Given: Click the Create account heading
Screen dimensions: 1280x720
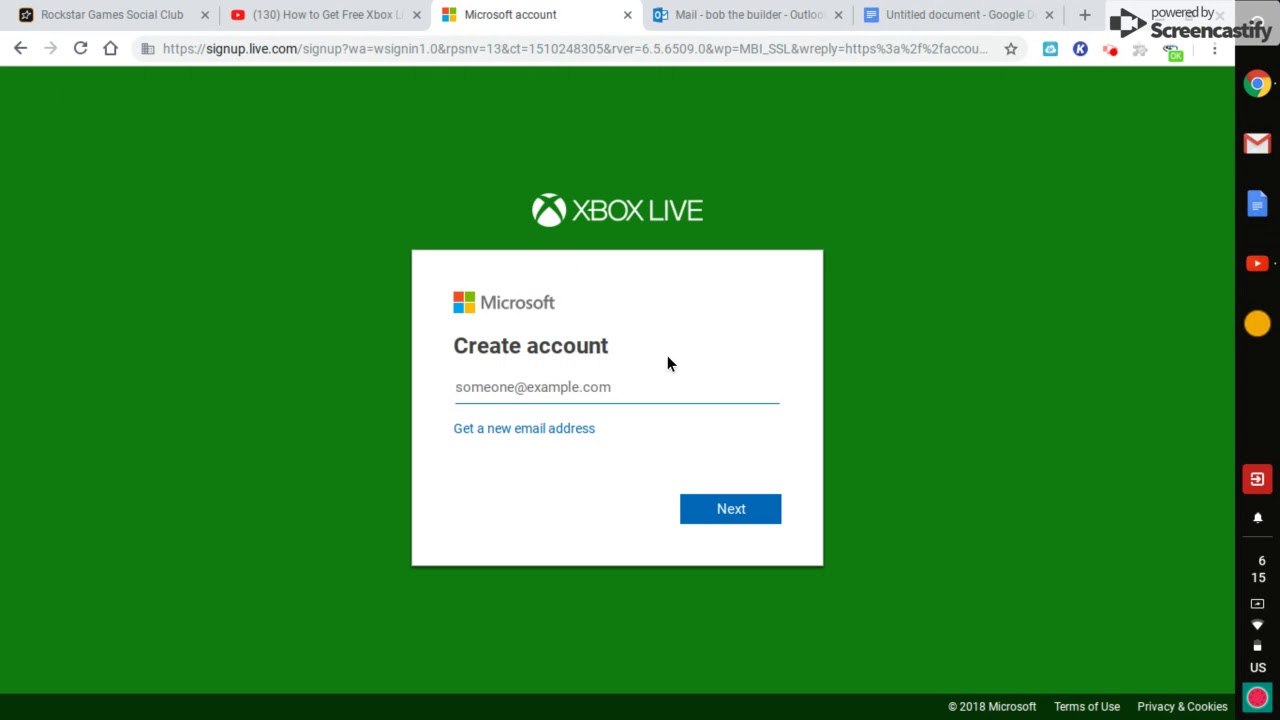Looking at the screenshot, I should 531,346.
